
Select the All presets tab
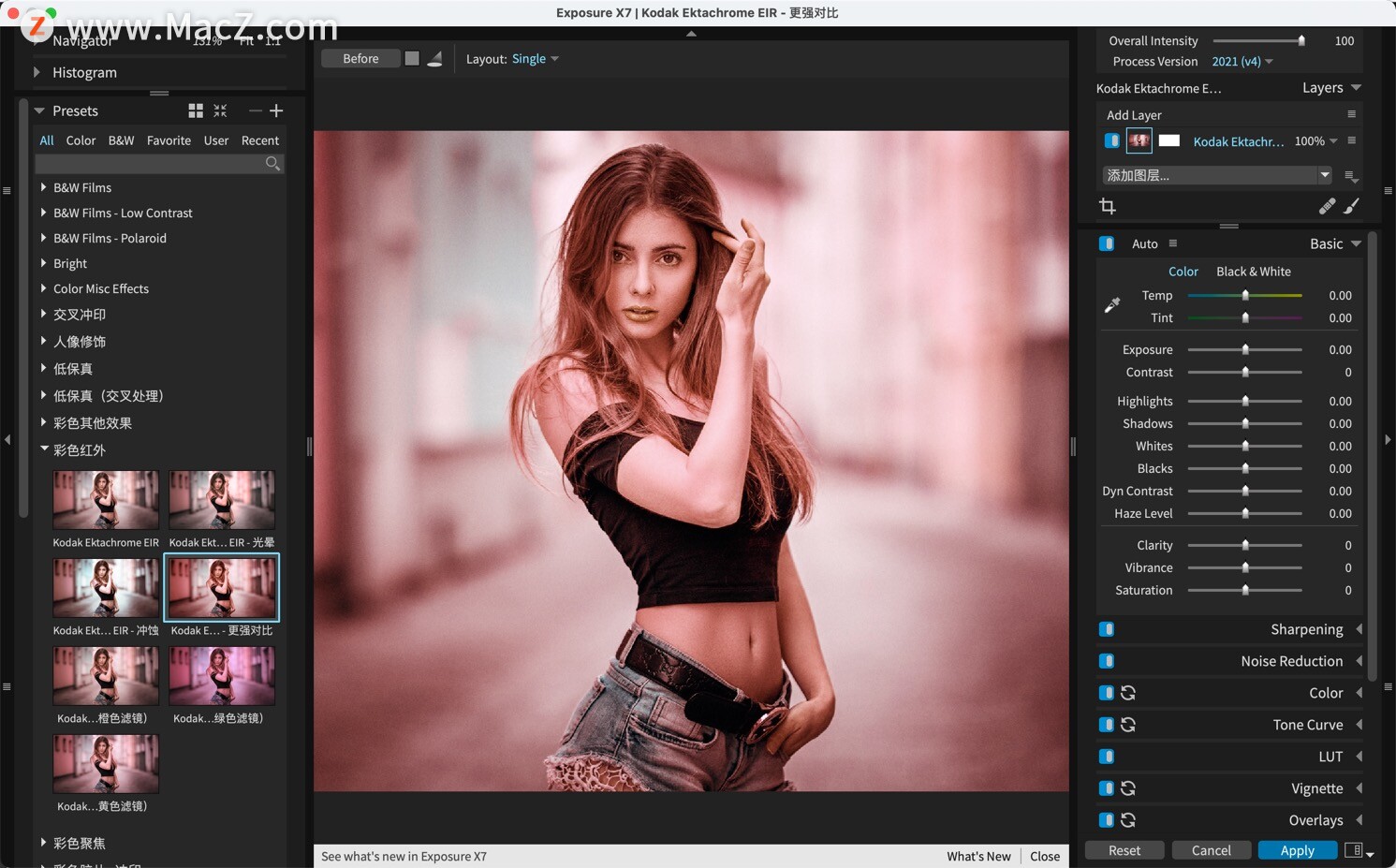tap(47, 140)
